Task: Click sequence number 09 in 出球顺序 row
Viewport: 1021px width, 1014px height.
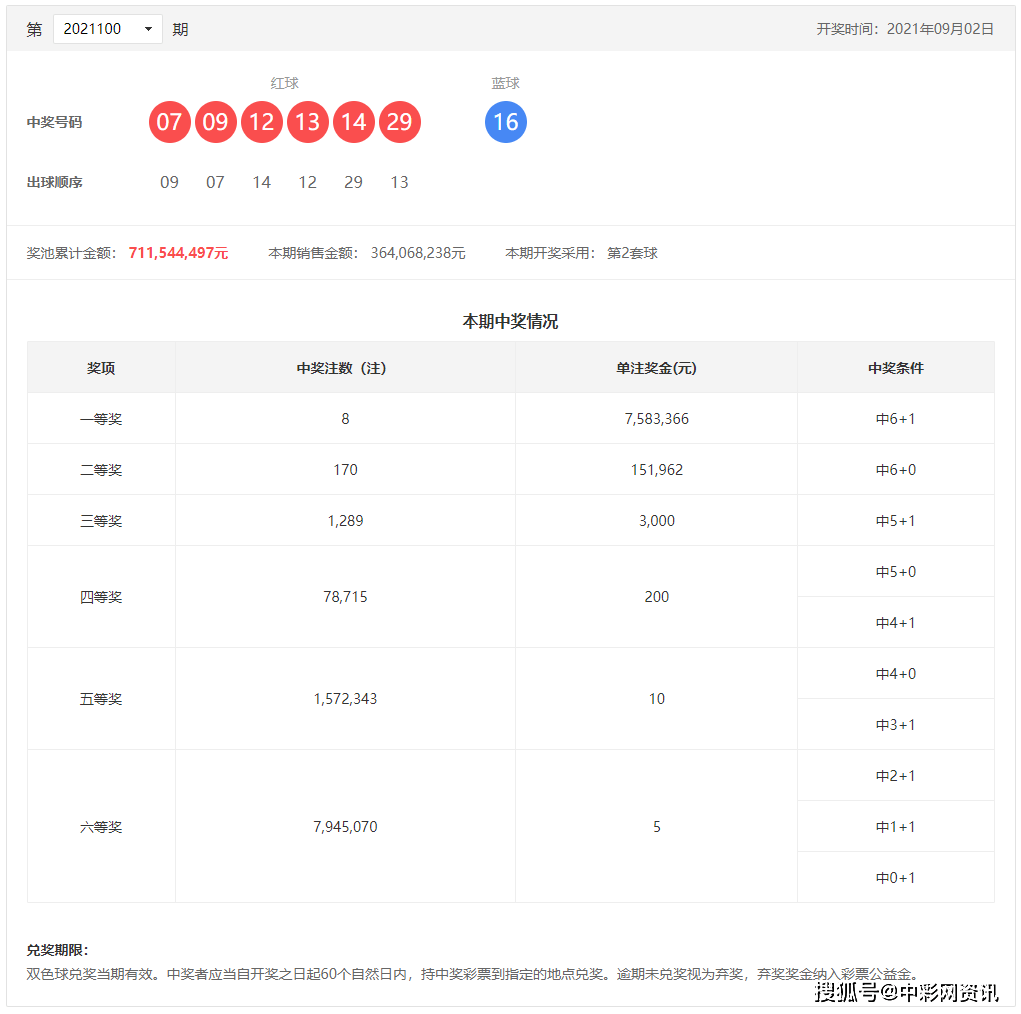Action: pos(170,182)
